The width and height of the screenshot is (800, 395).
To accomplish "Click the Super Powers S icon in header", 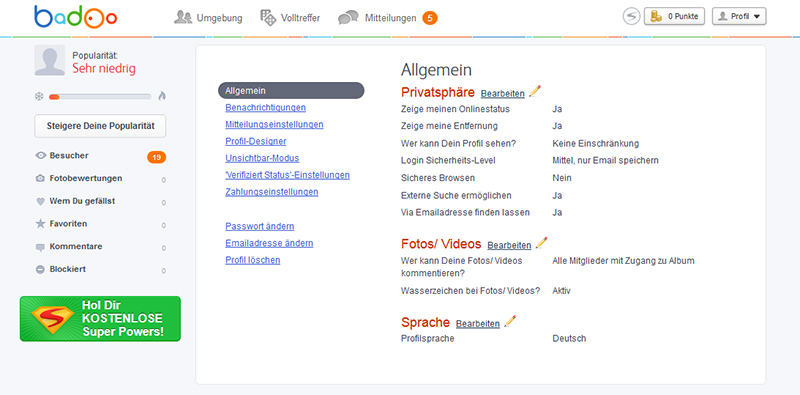I will tap(632, 16).
